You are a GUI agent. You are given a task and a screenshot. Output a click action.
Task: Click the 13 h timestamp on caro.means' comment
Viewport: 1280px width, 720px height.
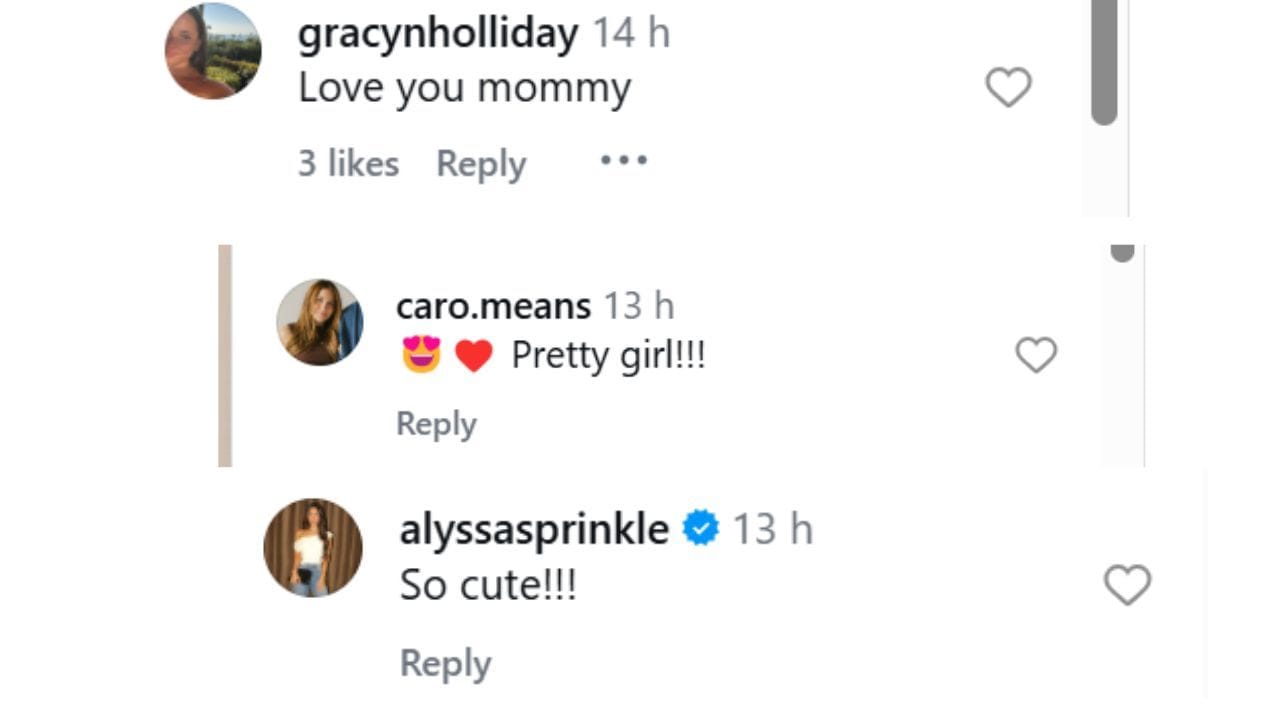click(639, 306)
